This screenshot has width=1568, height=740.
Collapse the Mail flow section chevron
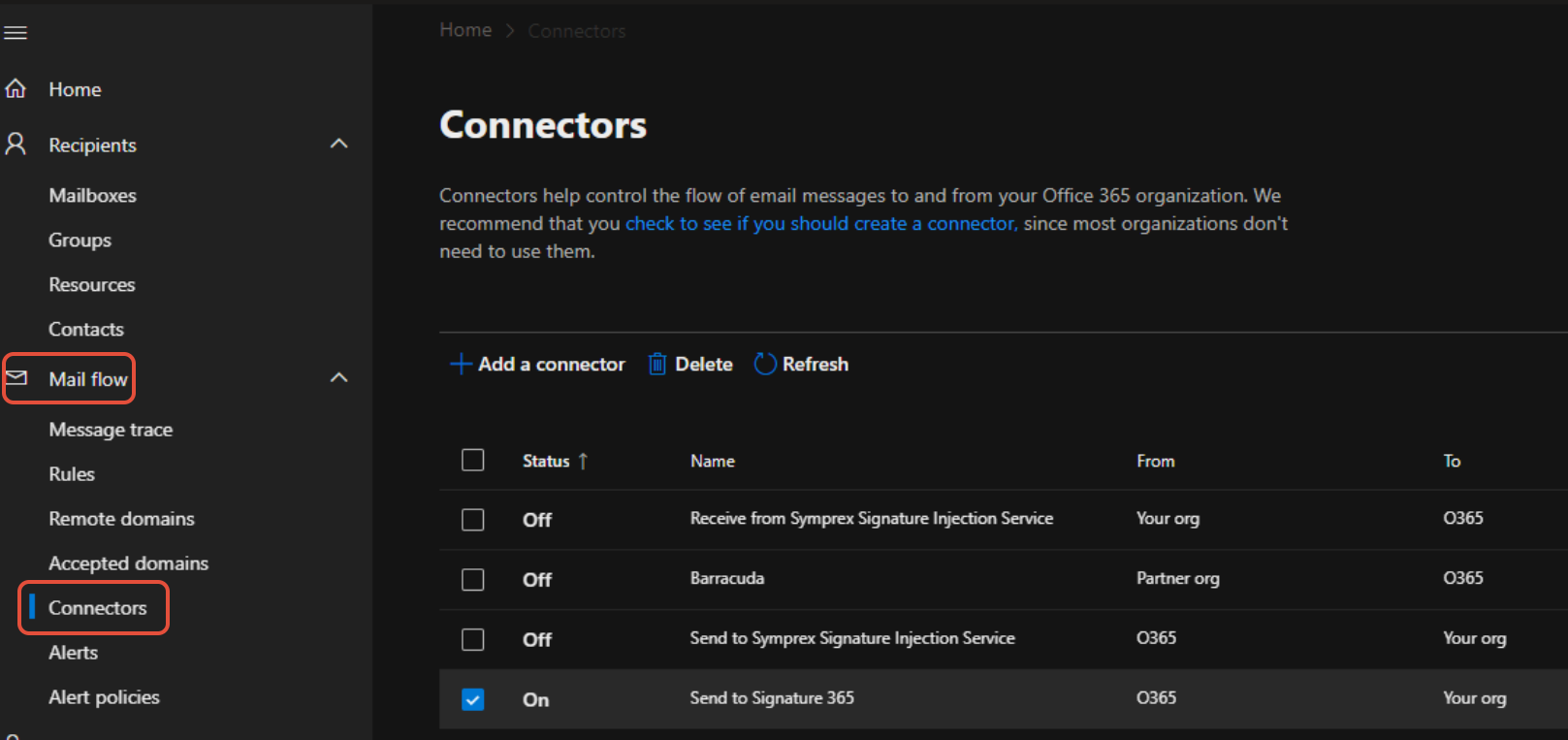pos(338,377)
